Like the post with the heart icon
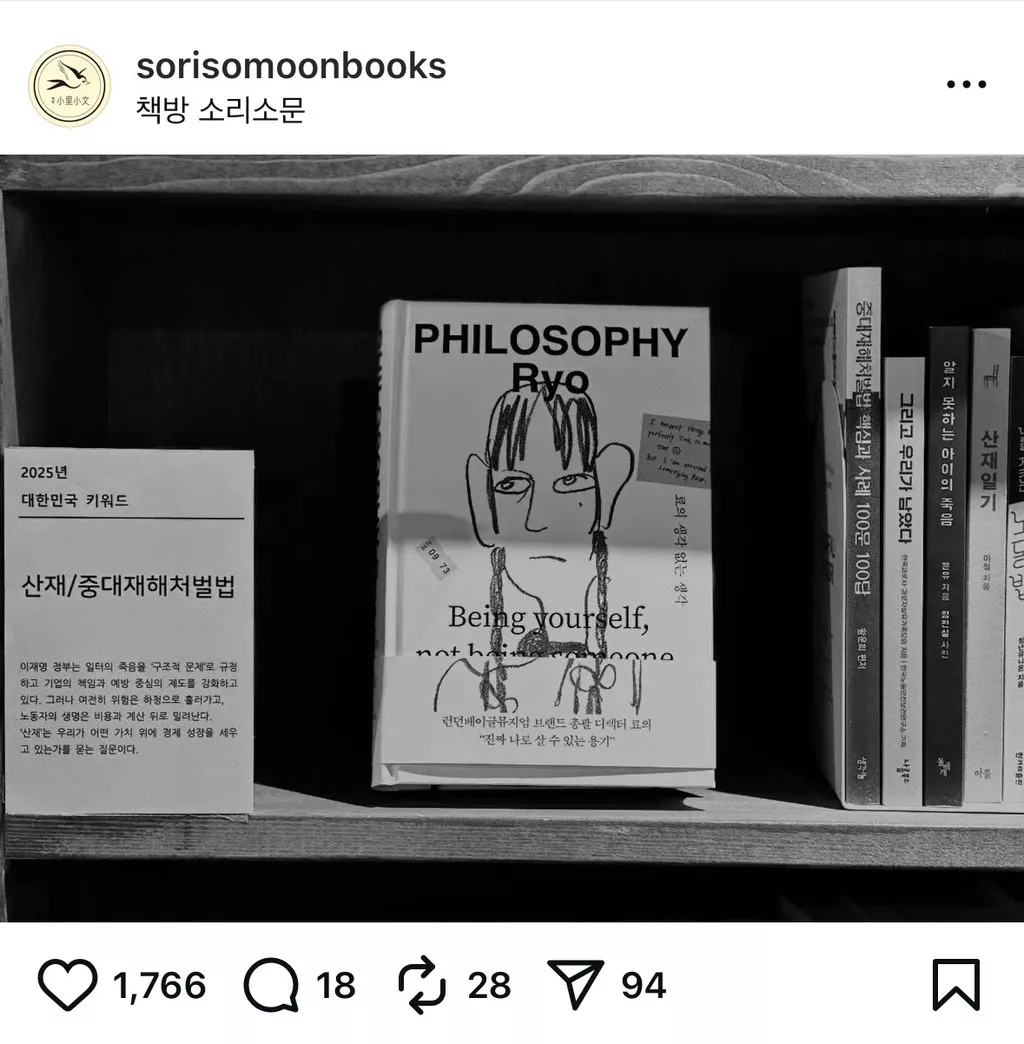Viewport: 1024px width, 1044px height. tap(67, 985)
